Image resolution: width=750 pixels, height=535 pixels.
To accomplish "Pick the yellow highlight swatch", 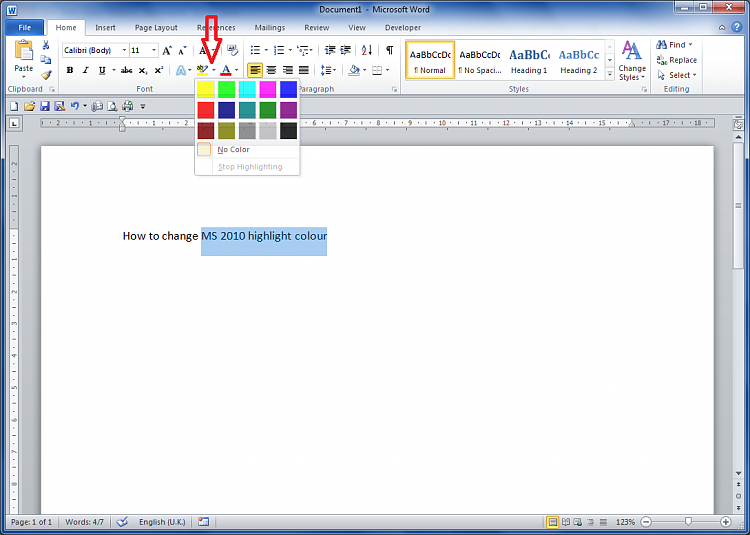I will coord(206,89).
